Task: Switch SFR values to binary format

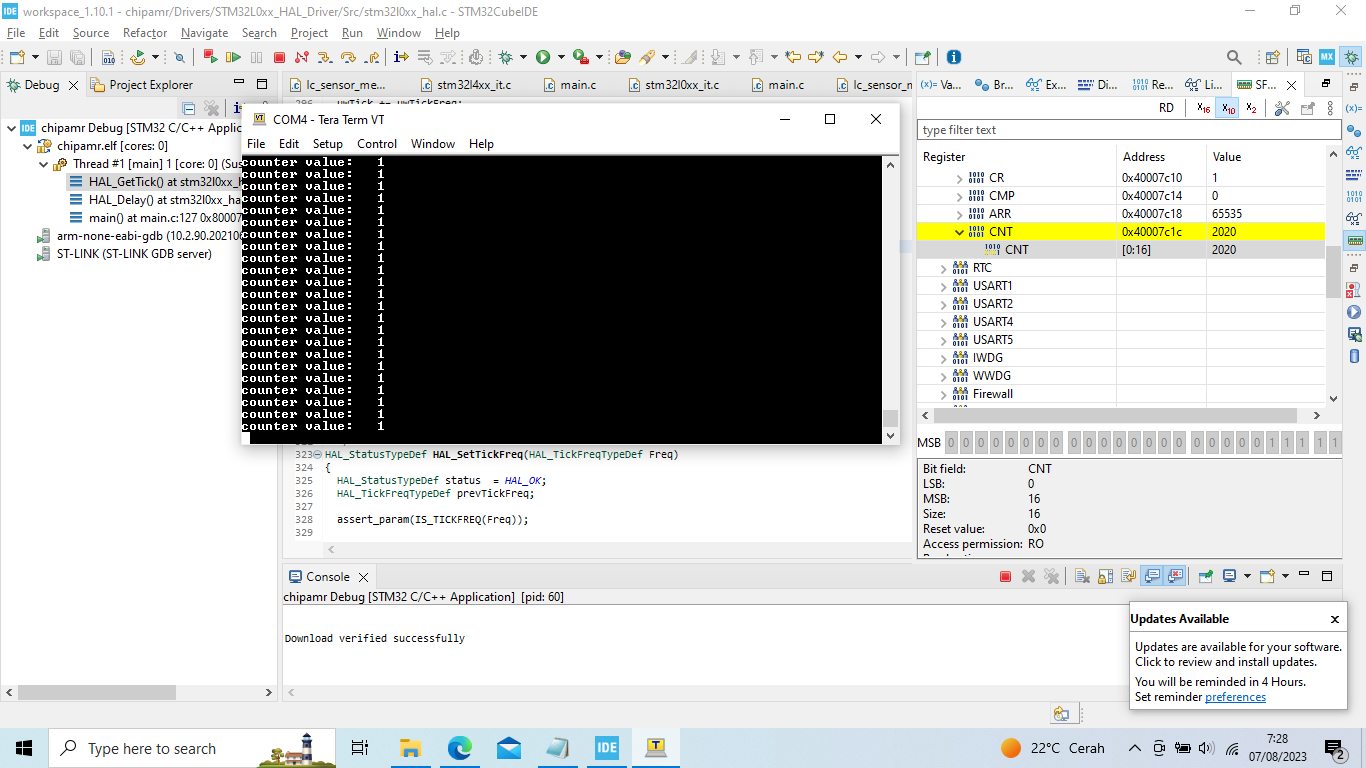Action: click(1251, 108)
